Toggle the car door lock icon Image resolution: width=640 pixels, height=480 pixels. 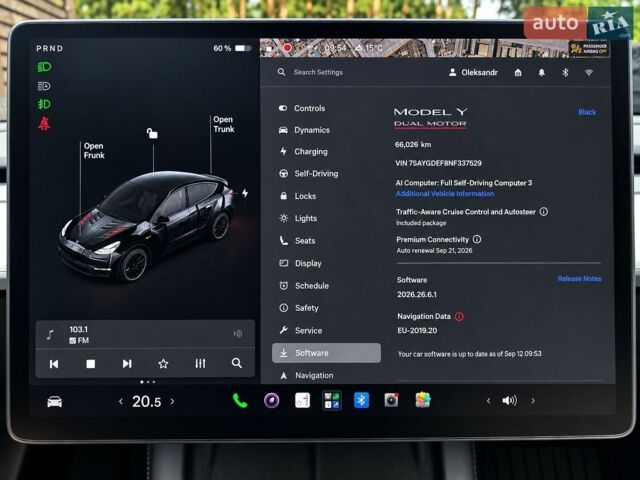point(152,133)
